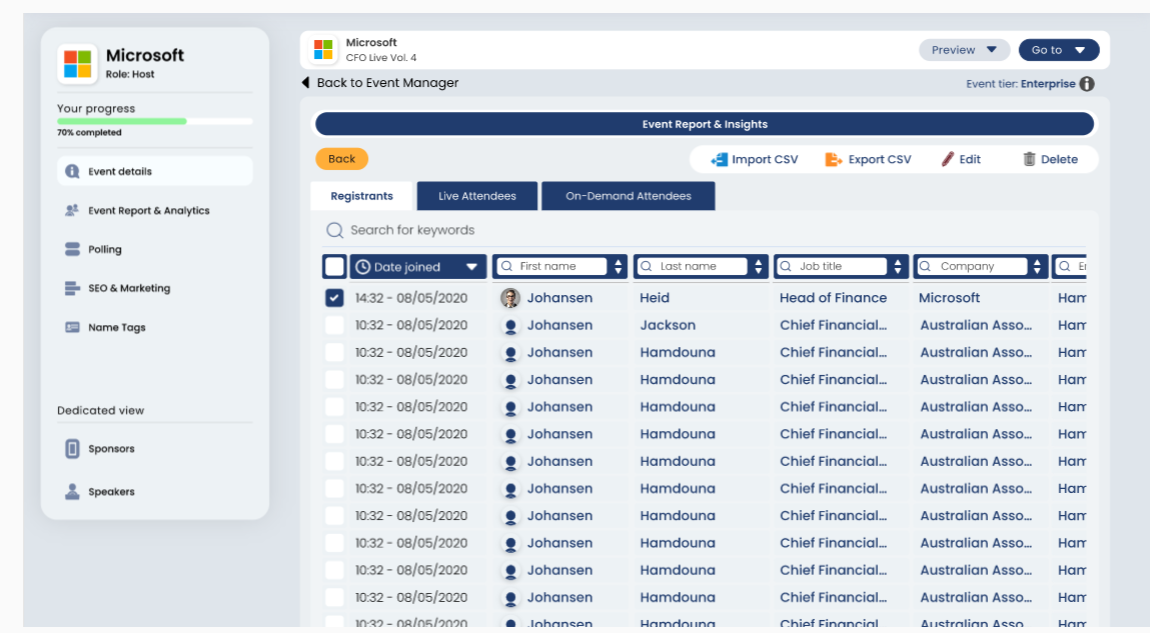
Task: Click the Microsoft logo in the sidebar
Action: (77, 64)
